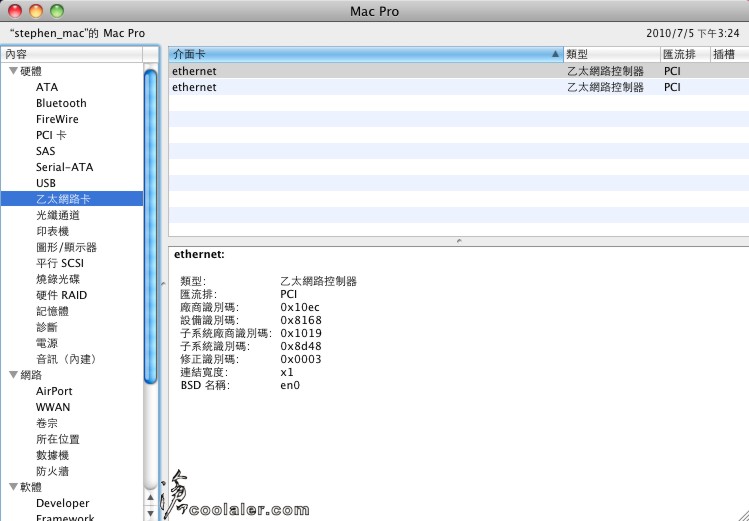Select Bluetooth in the hardware list
This screenshot has height=521, width=749.
[x=61, y=103]
